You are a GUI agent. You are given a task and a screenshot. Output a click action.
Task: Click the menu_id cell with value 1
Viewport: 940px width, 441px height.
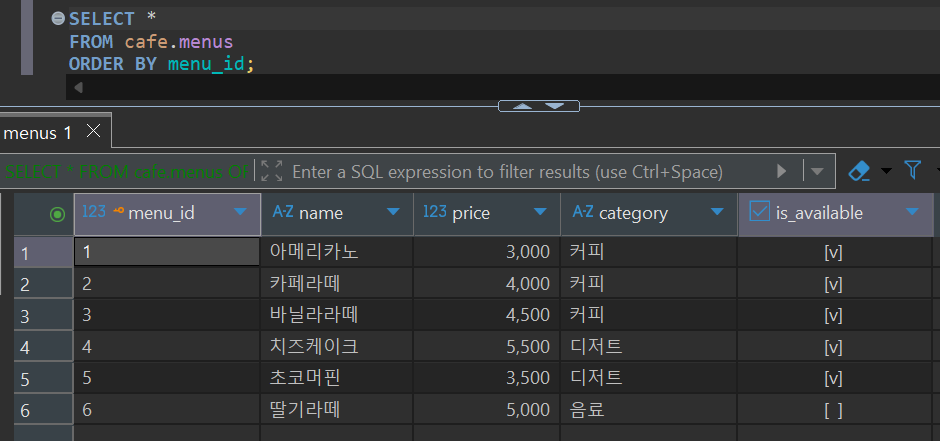167,252
